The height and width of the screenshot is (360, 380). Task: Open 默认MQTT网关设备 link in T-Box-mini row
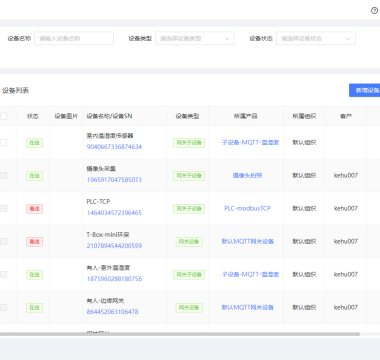tap(248, 241)
